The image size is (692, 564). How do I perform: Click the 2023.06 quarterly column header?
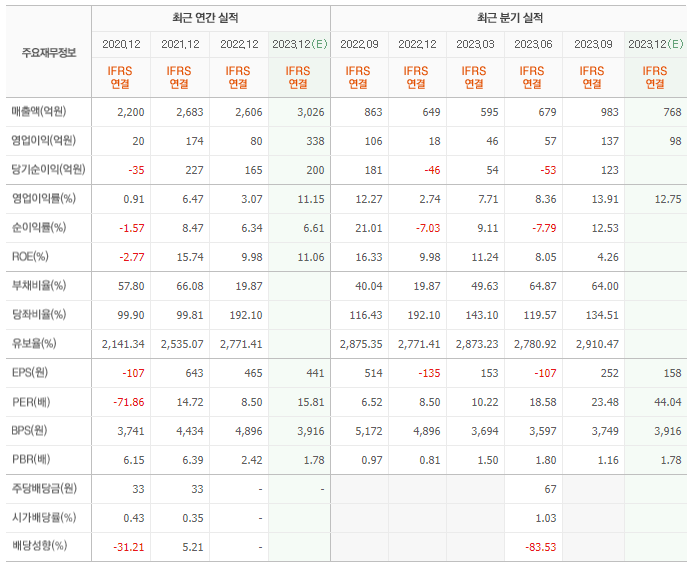[533, 44]
